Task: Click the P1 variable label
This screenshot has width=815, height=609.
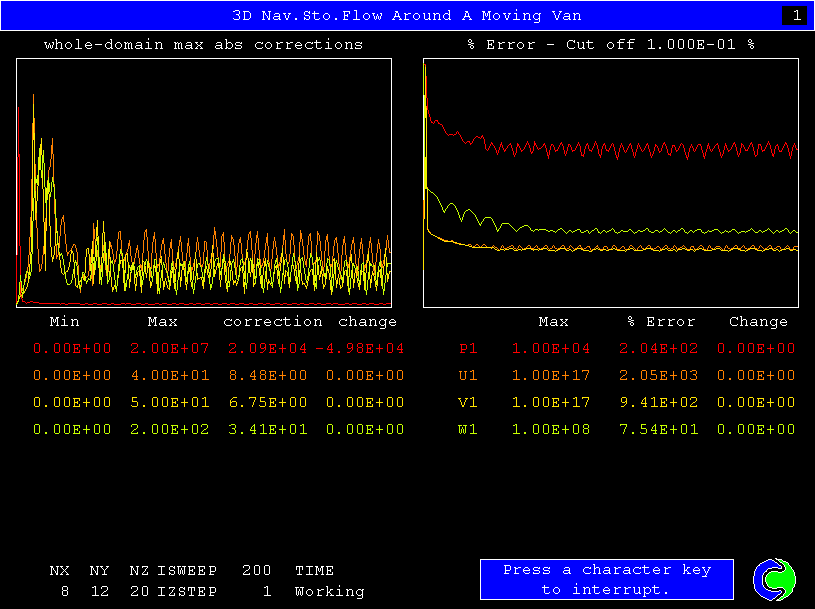Action: point(468,349)
